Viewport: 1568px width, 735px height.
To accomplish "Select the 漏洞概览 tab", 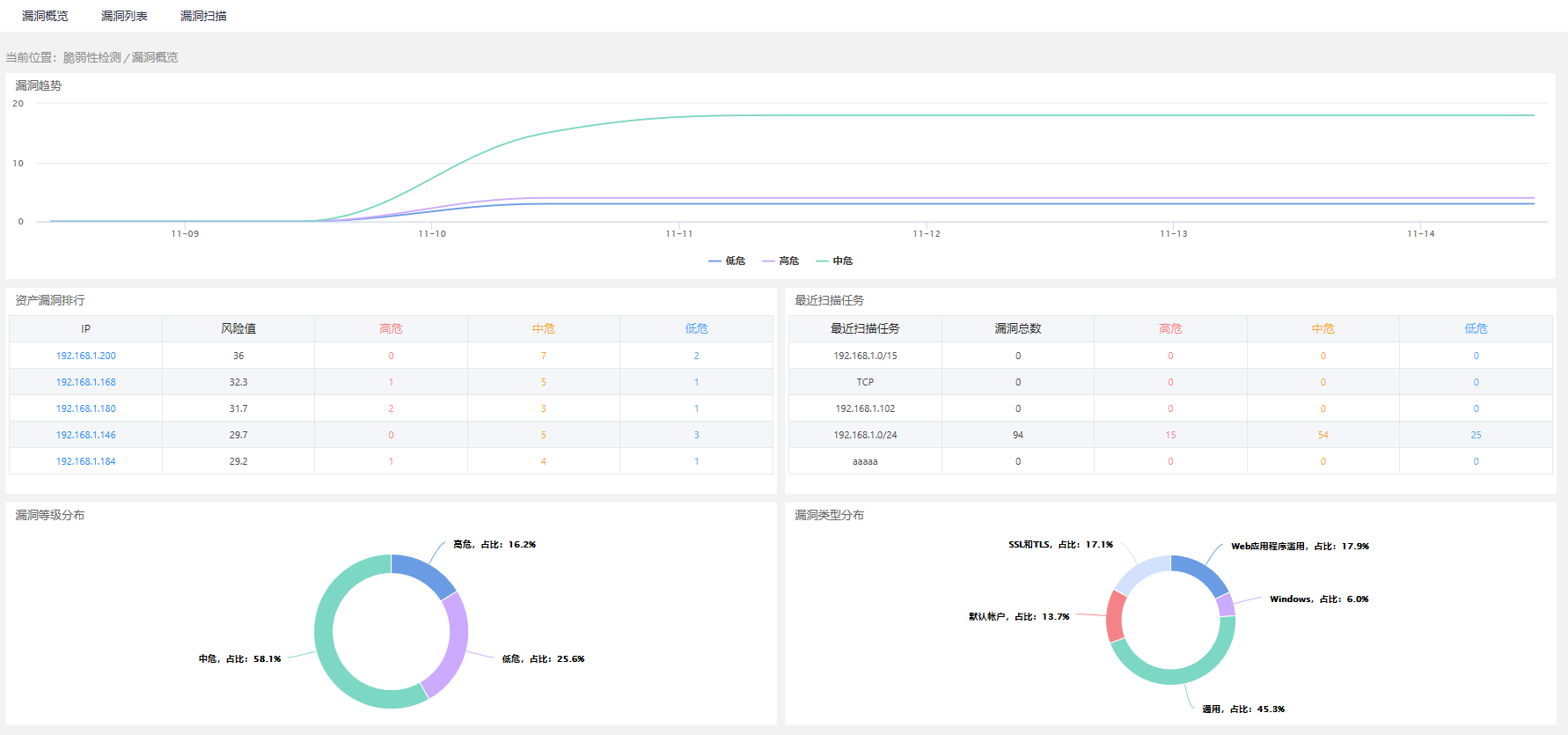I will click(45, 16).
